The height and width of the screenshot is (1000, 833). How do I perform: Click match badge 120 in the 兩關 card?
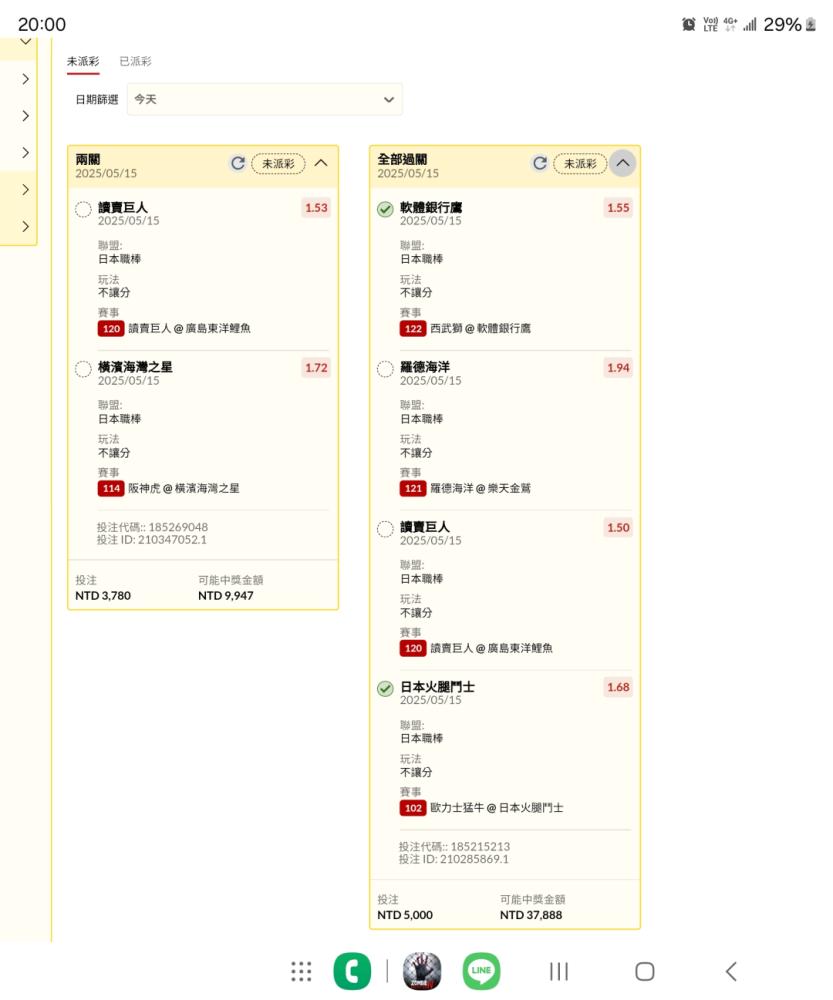(111, 328)
